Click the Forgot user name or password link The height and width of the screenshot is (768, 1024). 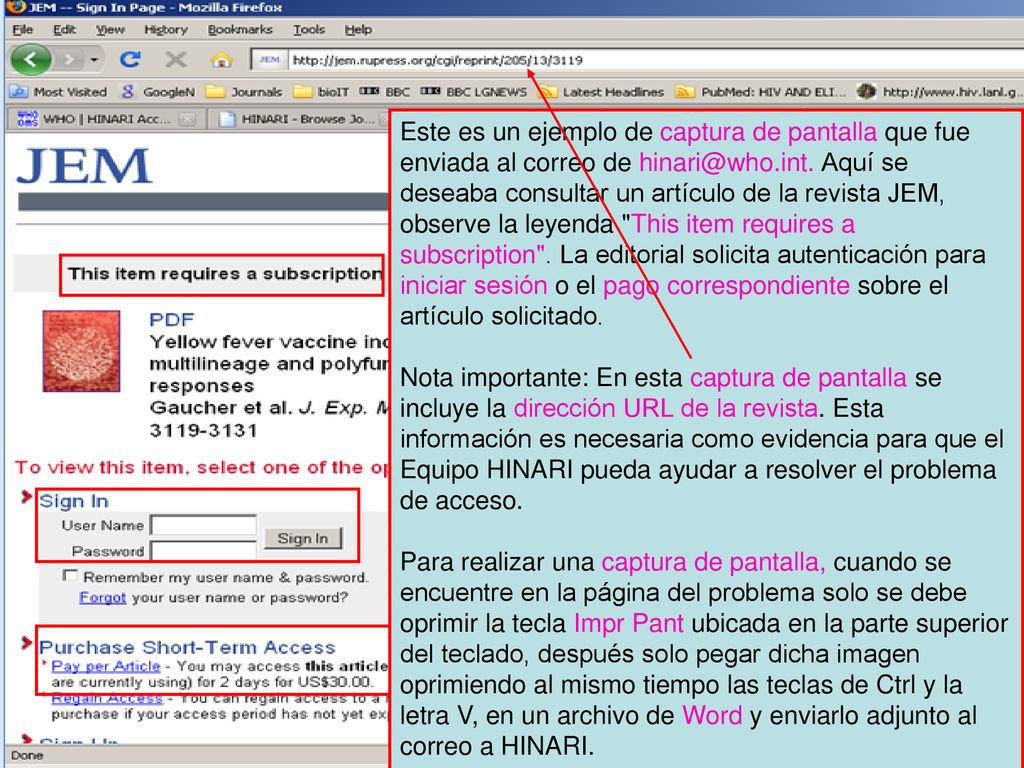[102, 598]
